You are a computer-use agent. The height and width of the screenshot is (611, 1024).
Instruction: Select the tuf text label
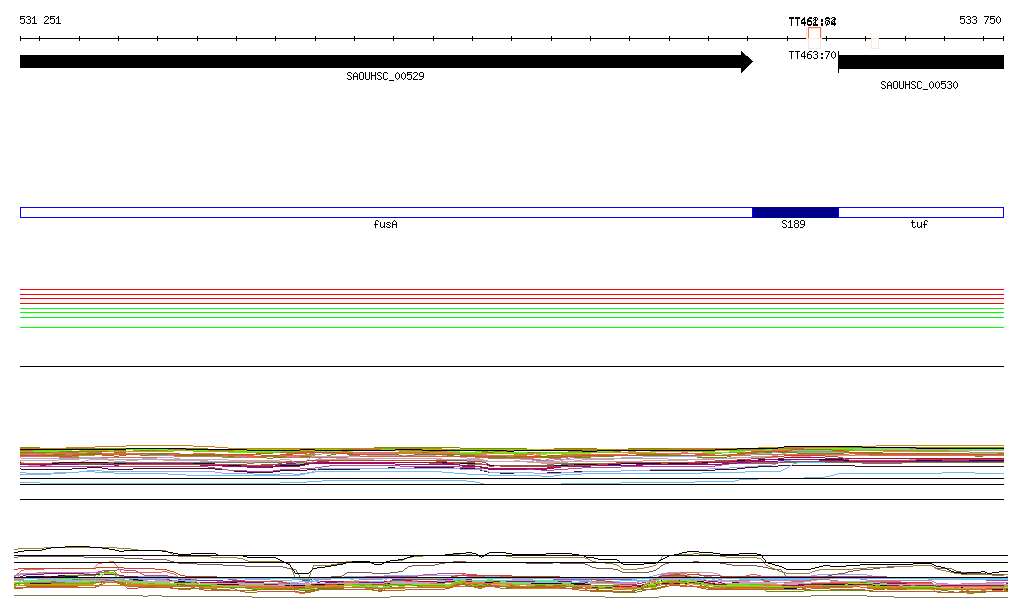click(x=919, y=225)
